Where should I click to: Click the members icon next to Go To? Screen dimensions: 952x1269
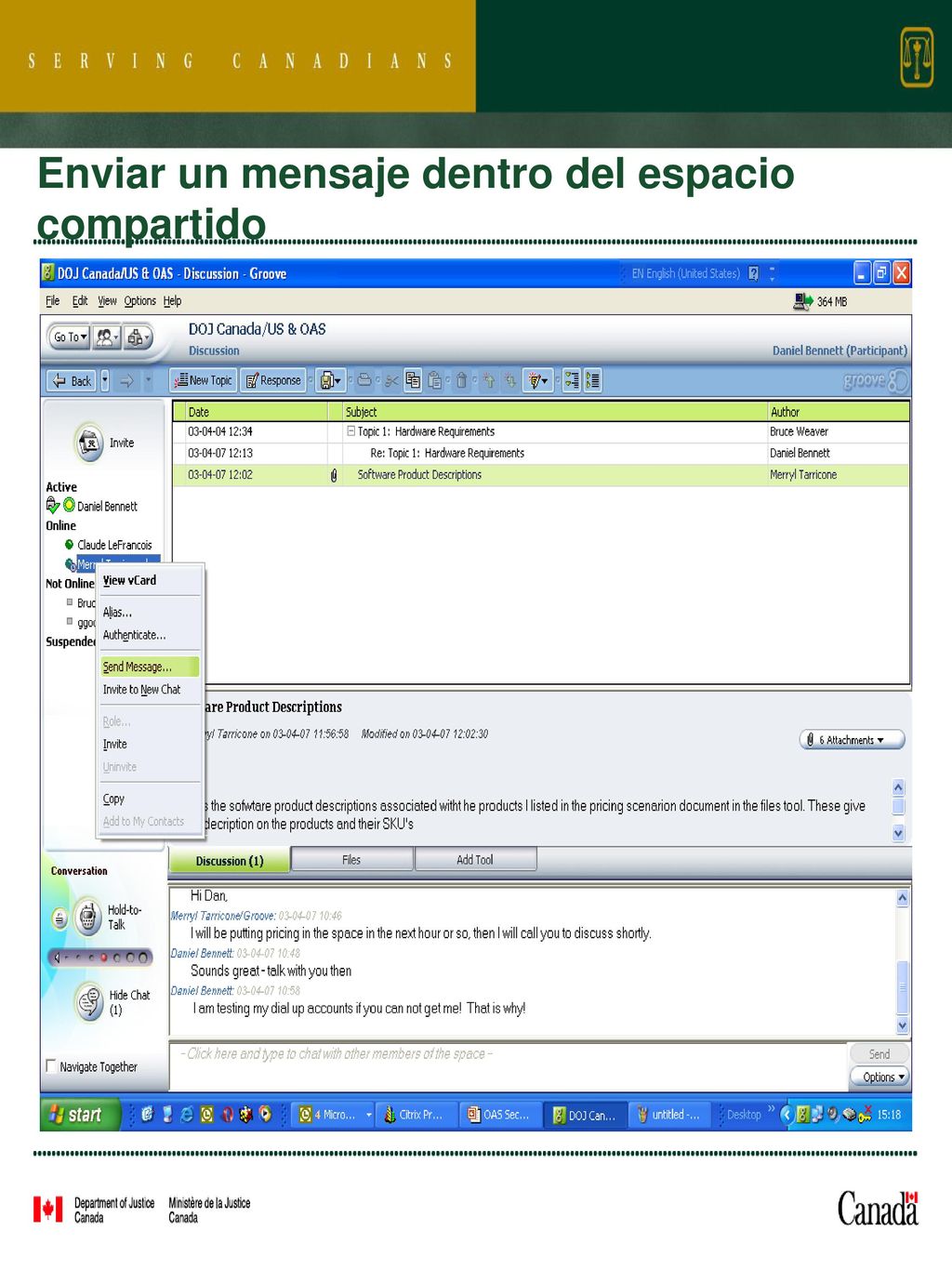[x=106, y=337]
